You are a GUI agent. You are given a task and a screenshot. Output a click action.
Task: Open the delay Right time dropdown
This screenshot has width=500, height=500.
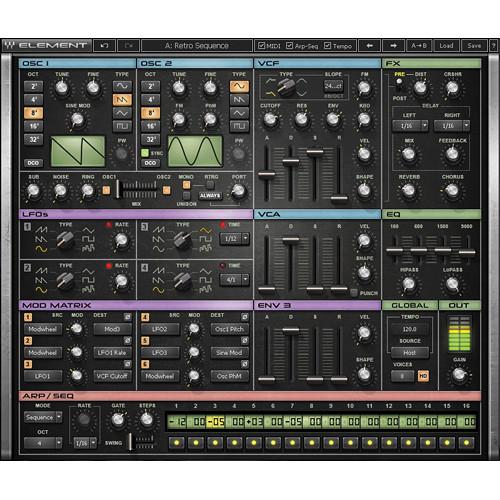(452, 126)
